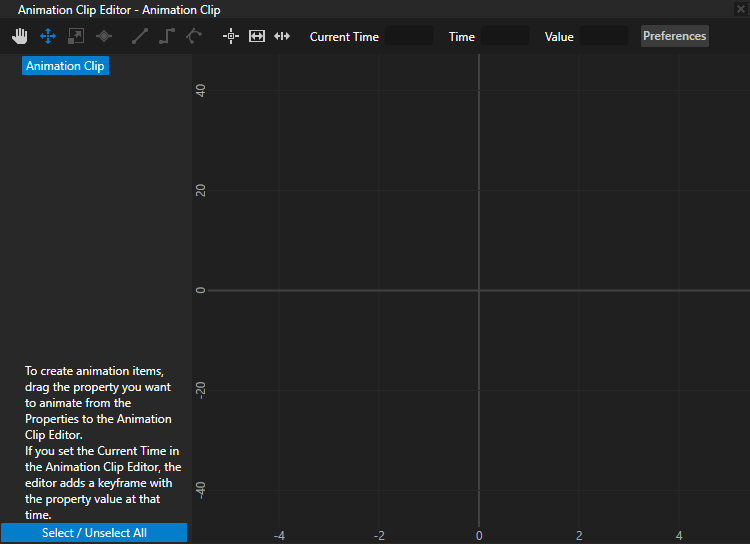This screenshot has width=750, height=544.
Task: Pick the Bezier curve interpolation icon
Action: [194, 36]
